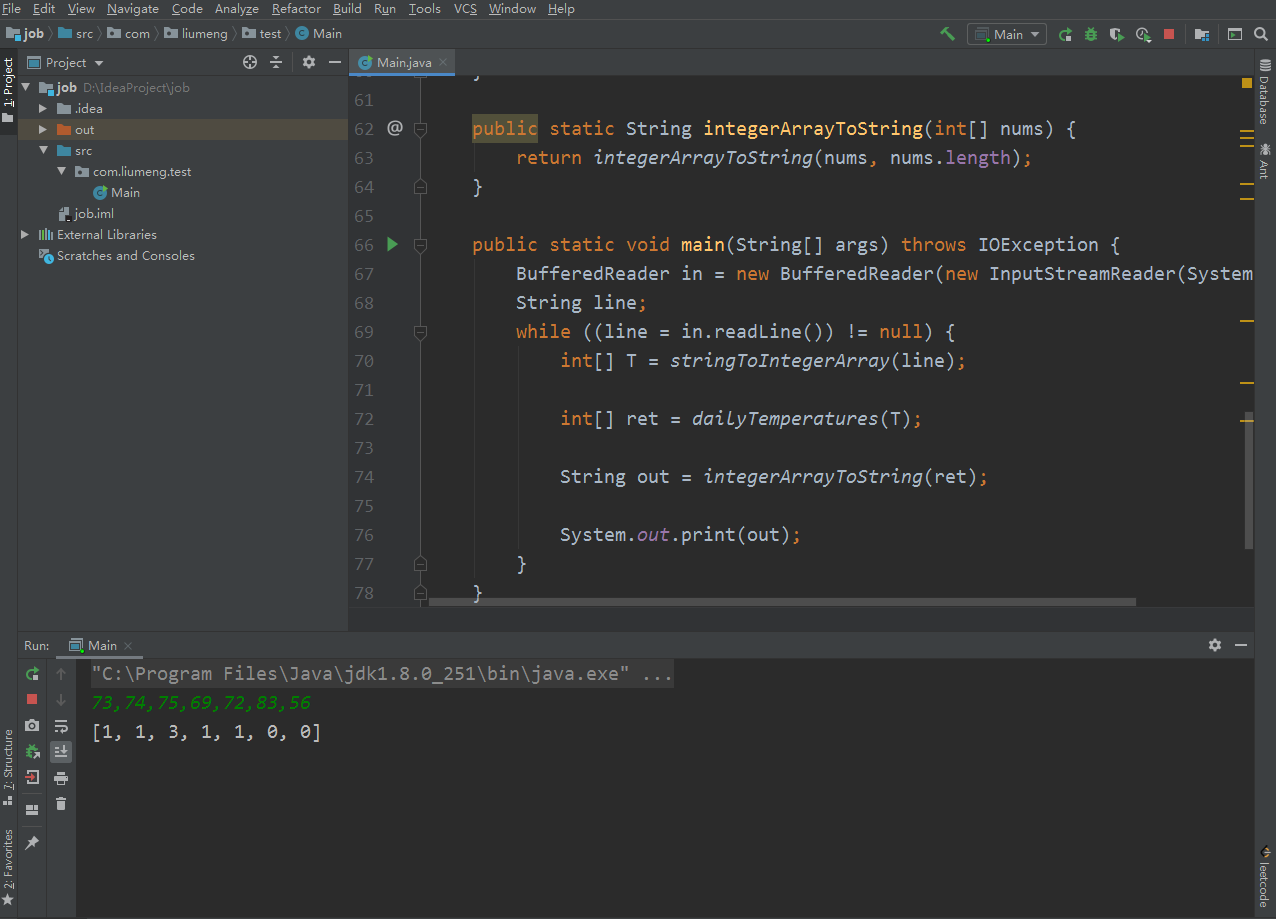Open the leetcode side tool window
The image size is (1276, 919).
(x=1265, y=878)
